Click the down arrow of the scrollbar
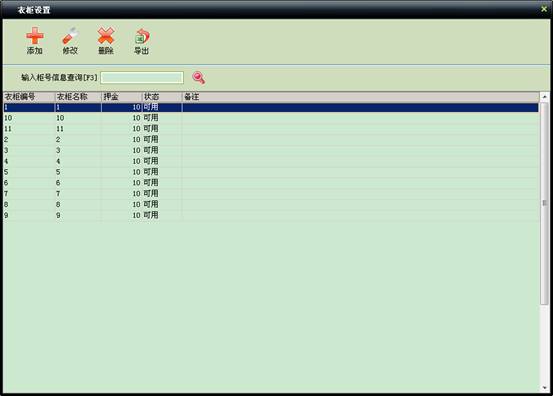Screen dimensions: 553x396 (544, 388)
